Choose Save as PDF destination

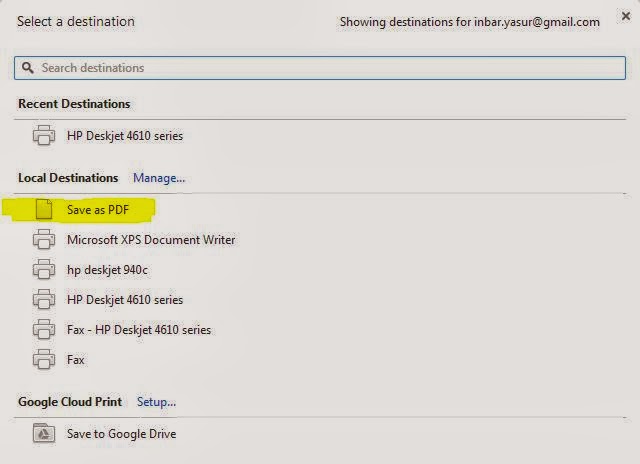[x=98, y=210]
